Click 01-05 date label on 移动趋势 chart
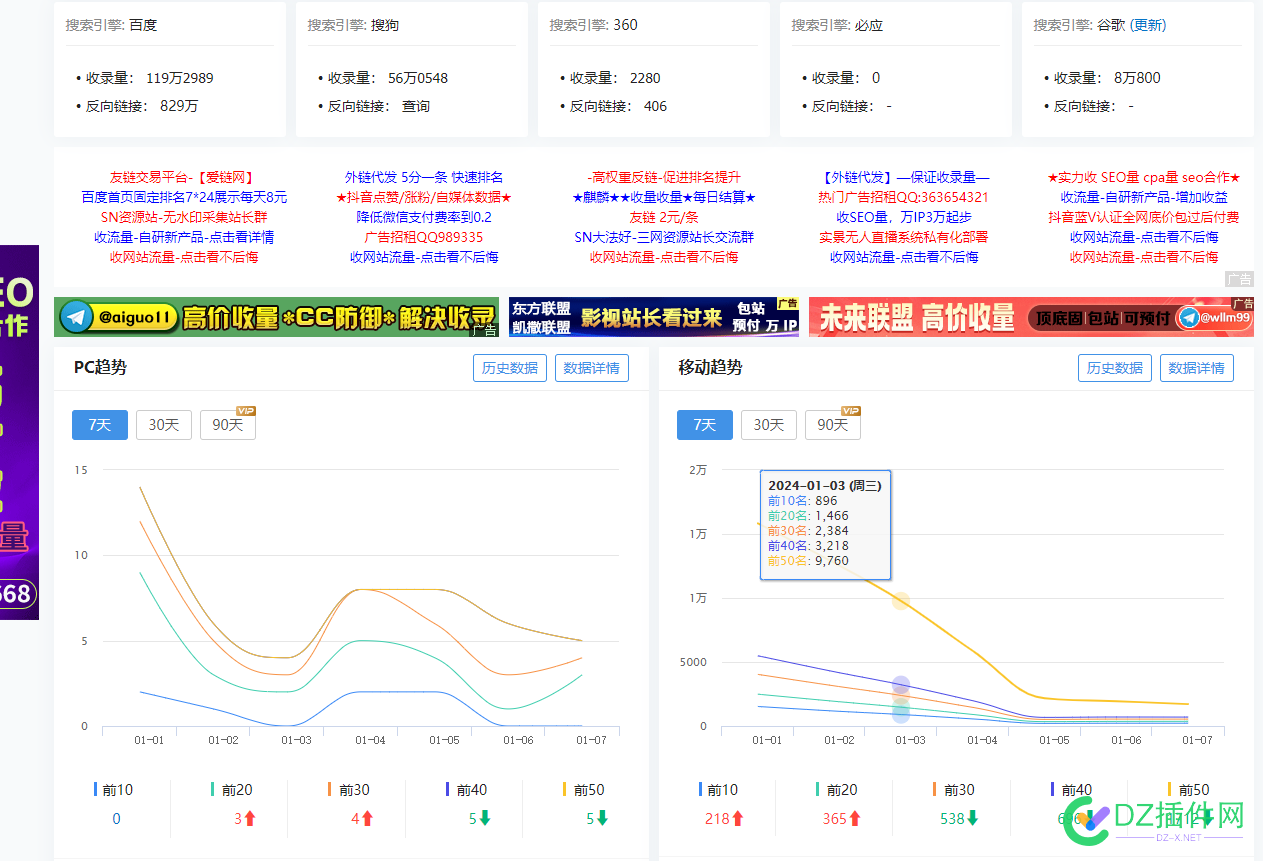 coord(1054,740)
